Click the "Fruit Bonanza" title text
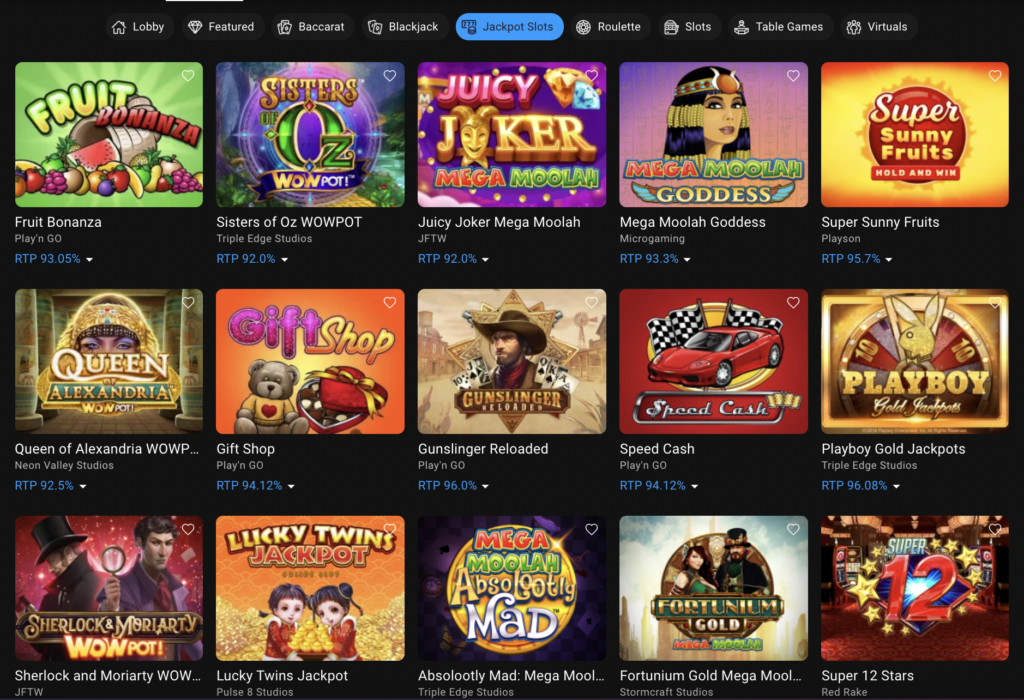Viewport: 1024px width, 700px height. pyautogui.click(x=58, y=222)
